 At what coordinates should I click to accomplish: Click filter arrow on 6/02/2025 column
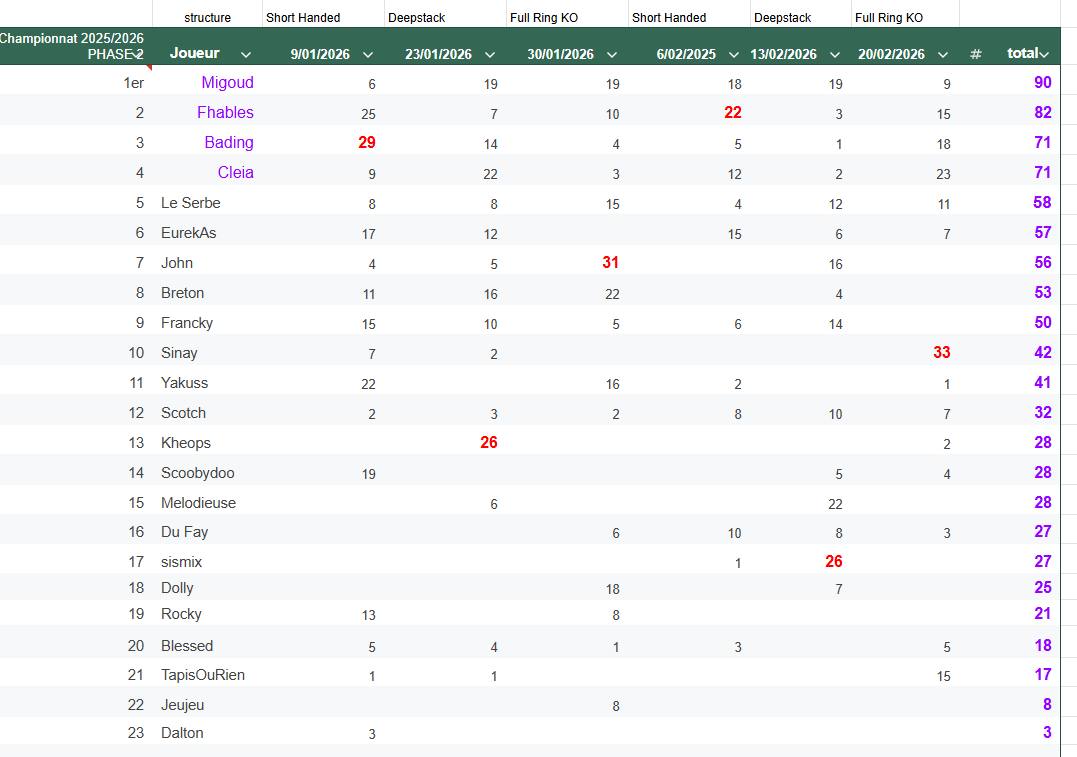734,55
